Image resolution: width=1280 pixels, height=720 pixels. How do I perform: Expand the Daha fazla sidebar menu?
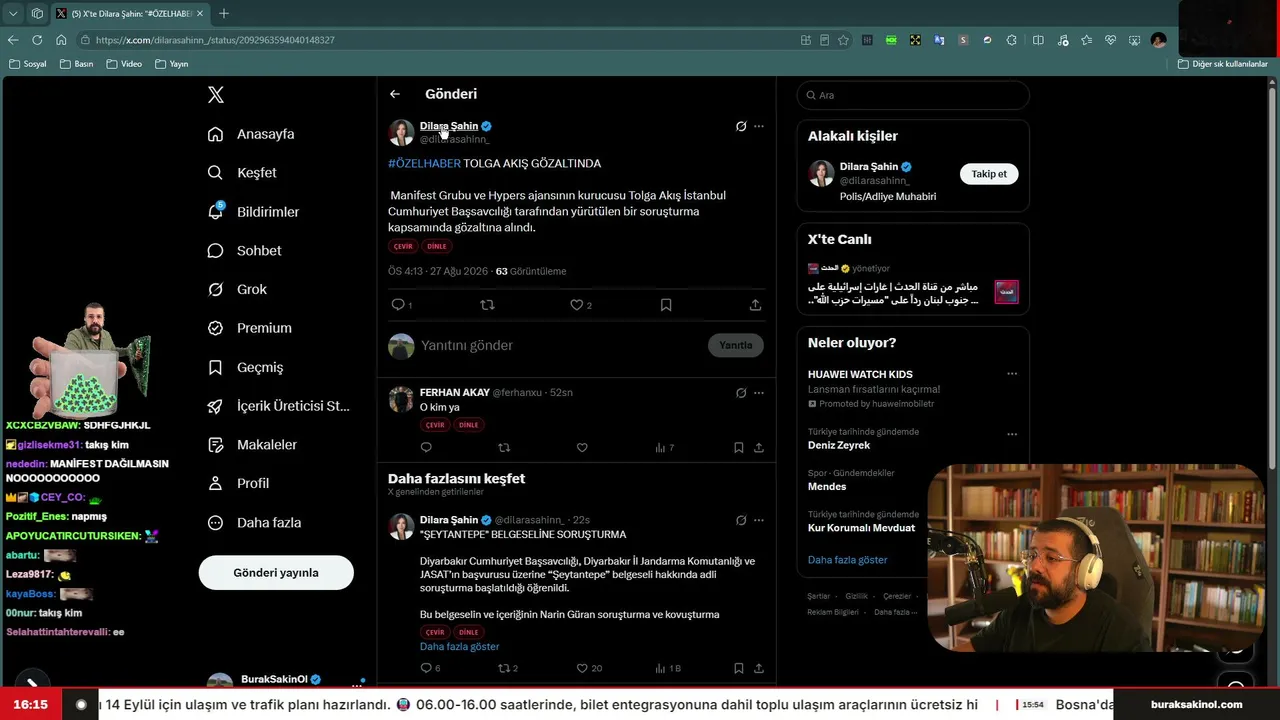[x=254, y=523]
